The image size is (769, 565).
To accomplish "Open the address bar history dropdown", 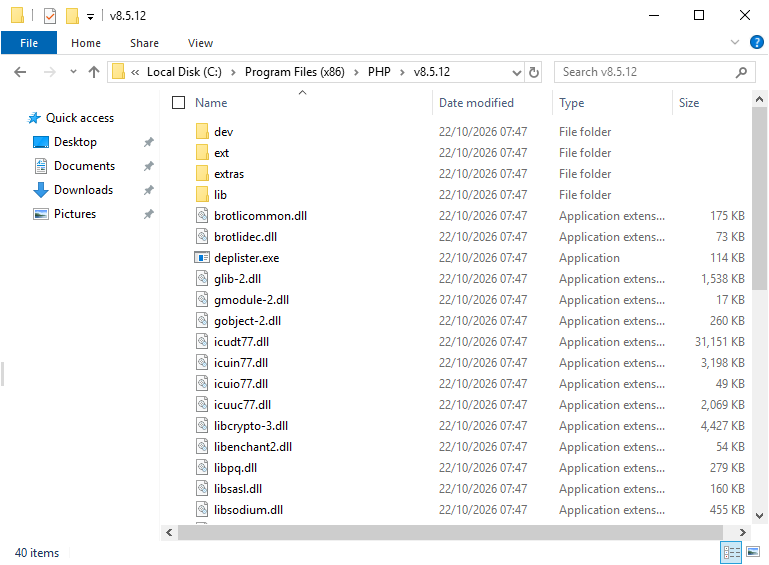I will [516, 73].
